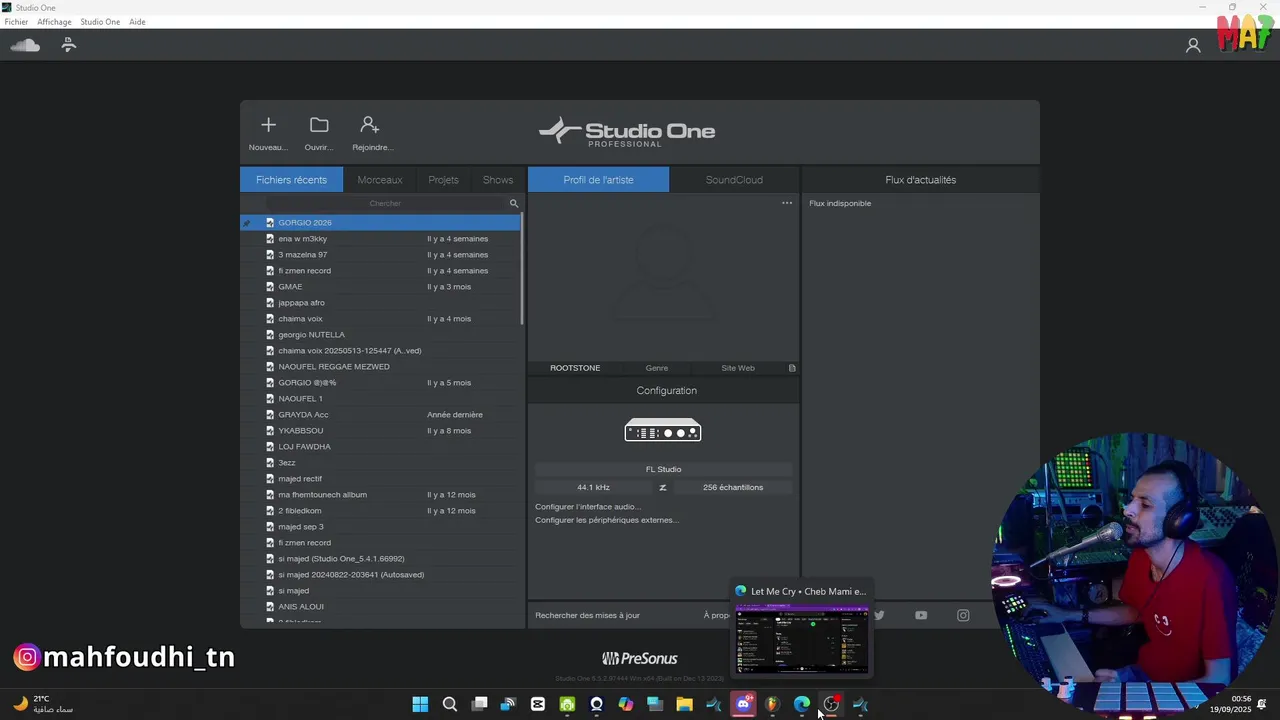The image size is (1280, 720).
Task: Select recent file 3 mazelna 97
Action: (x=380, y=255)
